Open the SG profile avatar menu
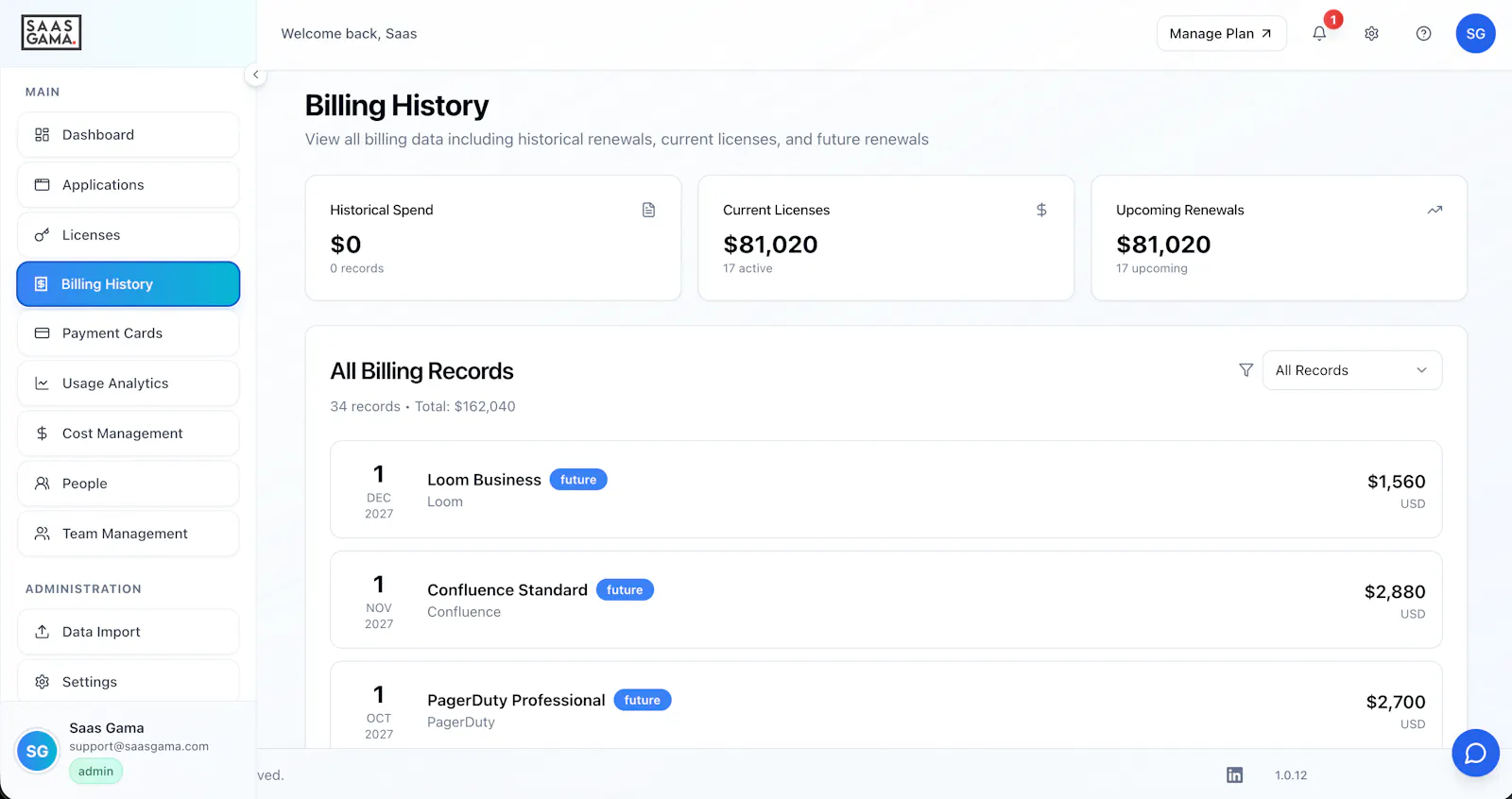1512x799 pixels. [1475, 34]
